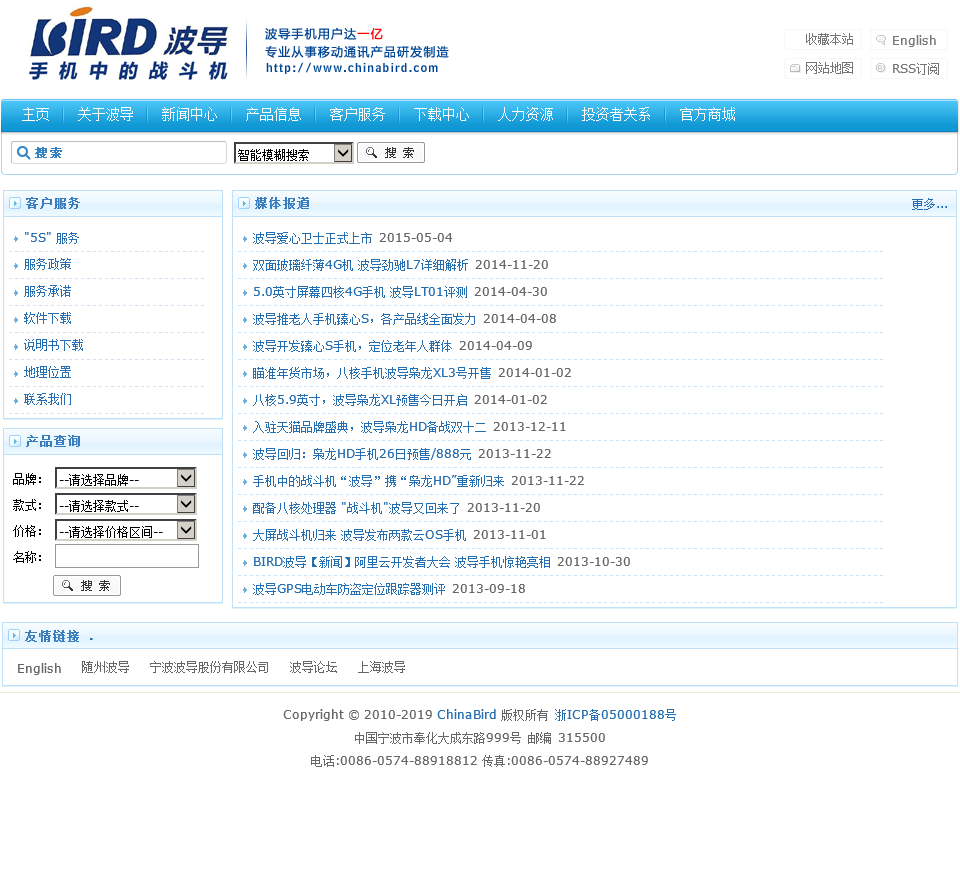Open article 大屏战斗机归来
This screenshot has width=960, height=873.
point(359,534)
